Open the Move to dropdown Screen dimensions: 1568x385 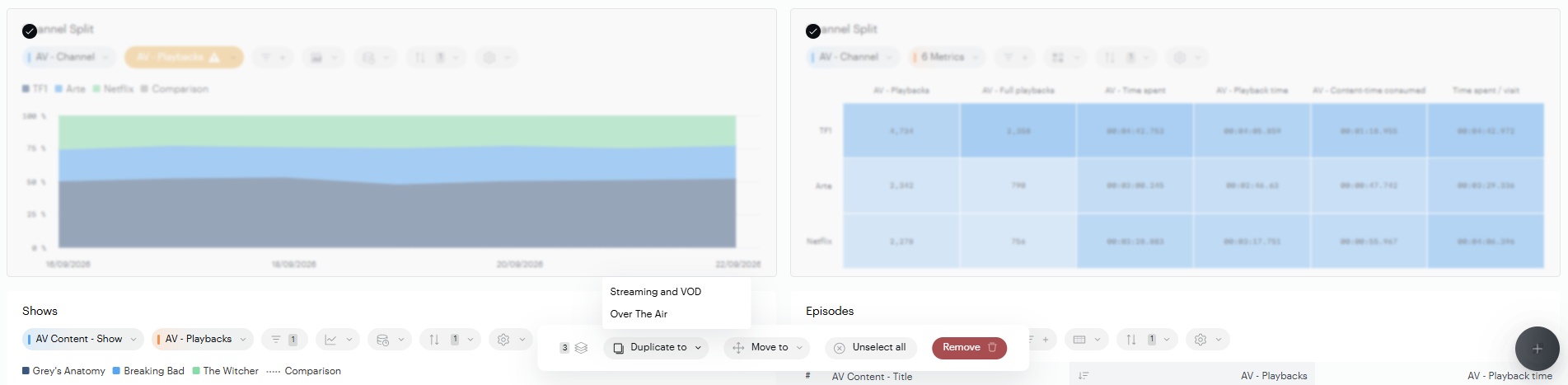tap(767, 348)
